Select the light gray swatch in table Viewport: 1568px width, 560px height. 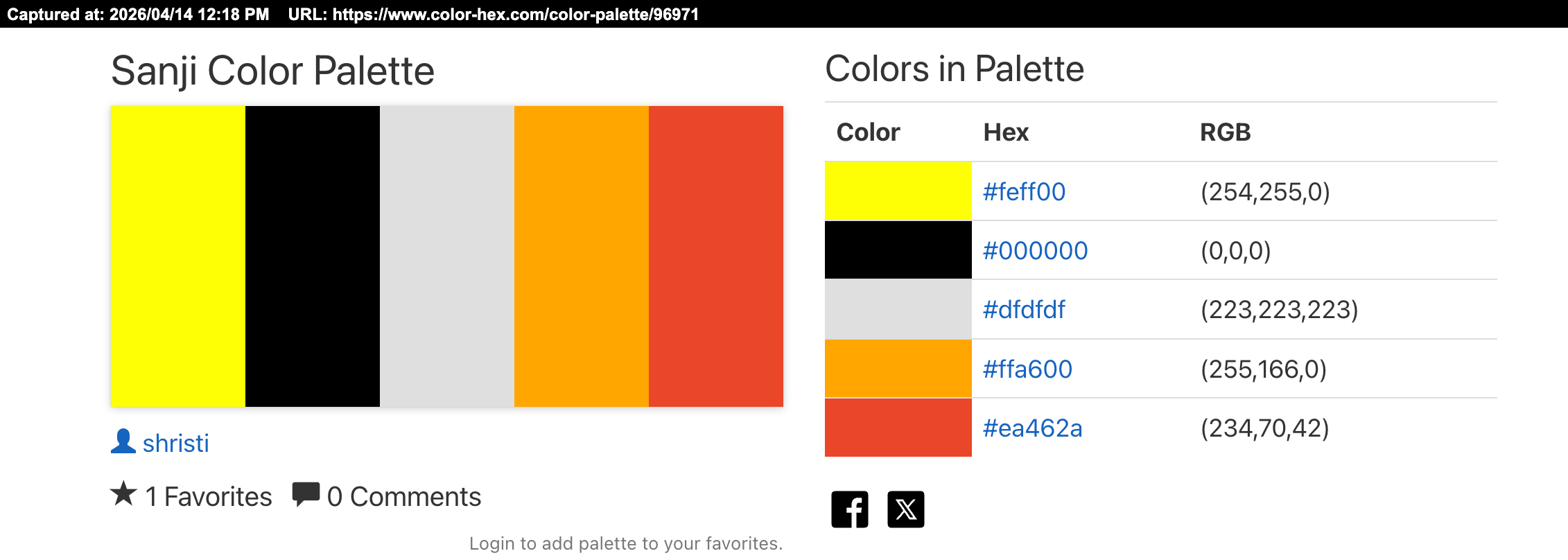tap(898, 309)
